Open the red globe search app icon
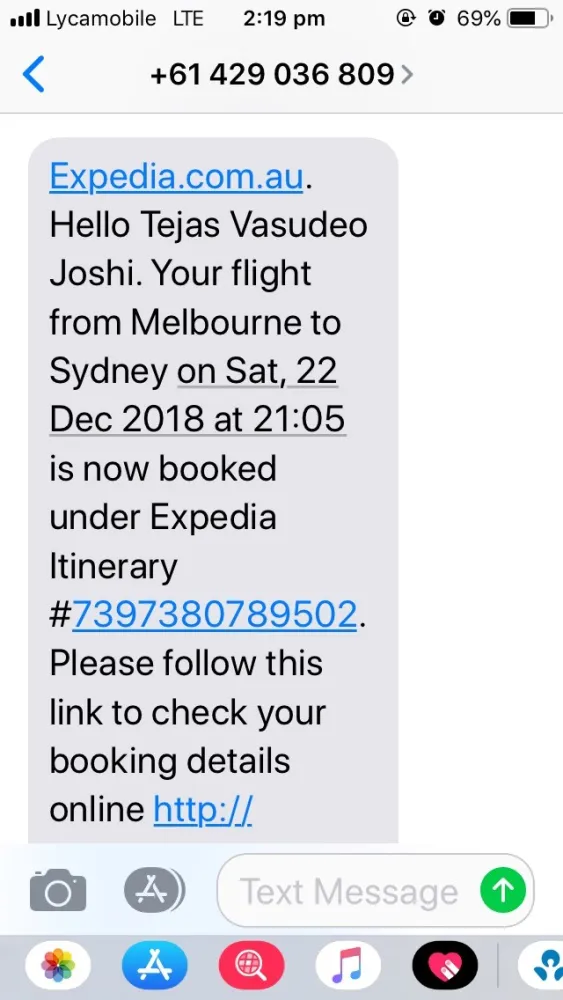The image size is (563, 1000). [x=251, y=965]
